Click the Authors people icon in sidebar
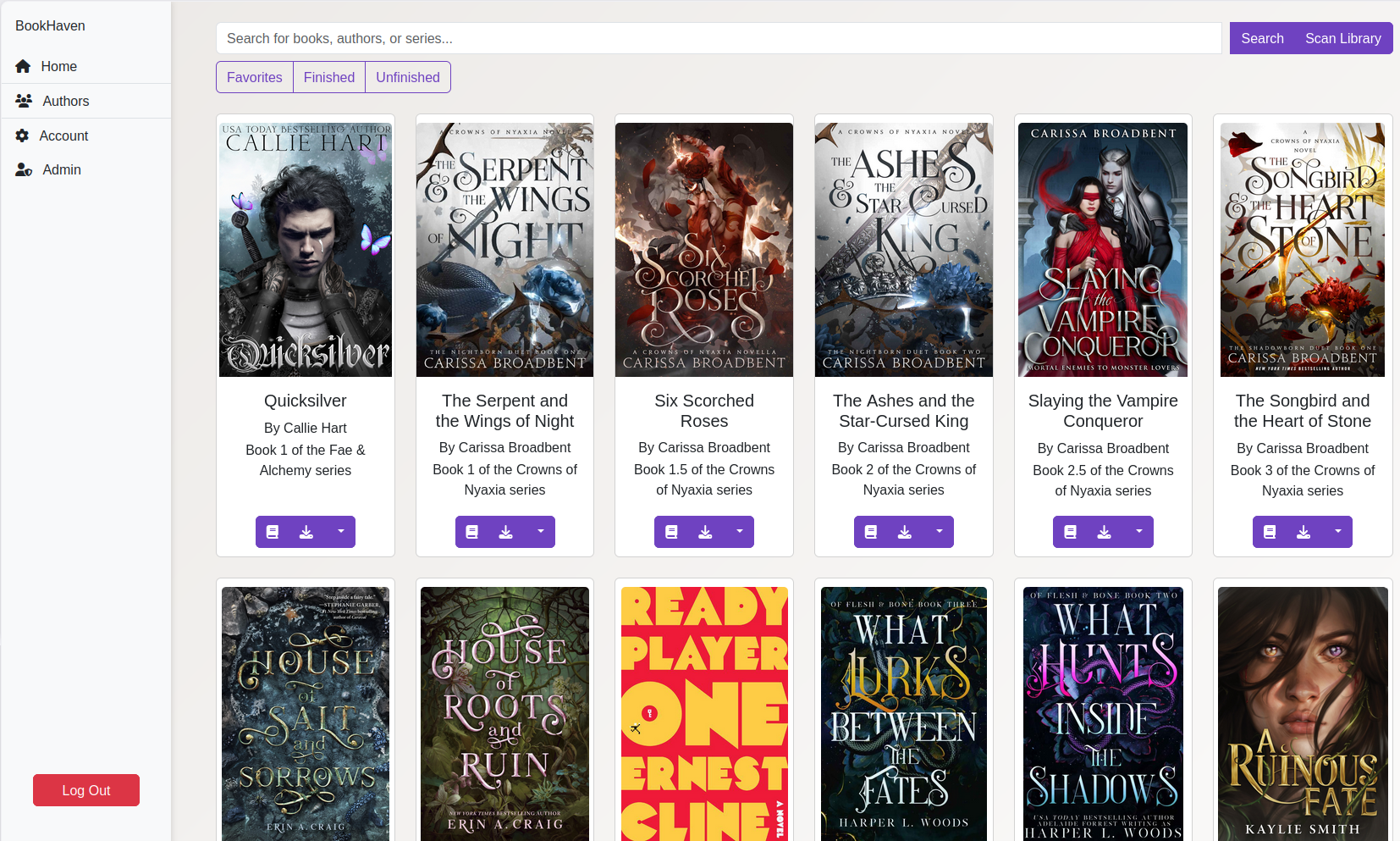This screenshot has width=1400, height=841. (24, 101)
